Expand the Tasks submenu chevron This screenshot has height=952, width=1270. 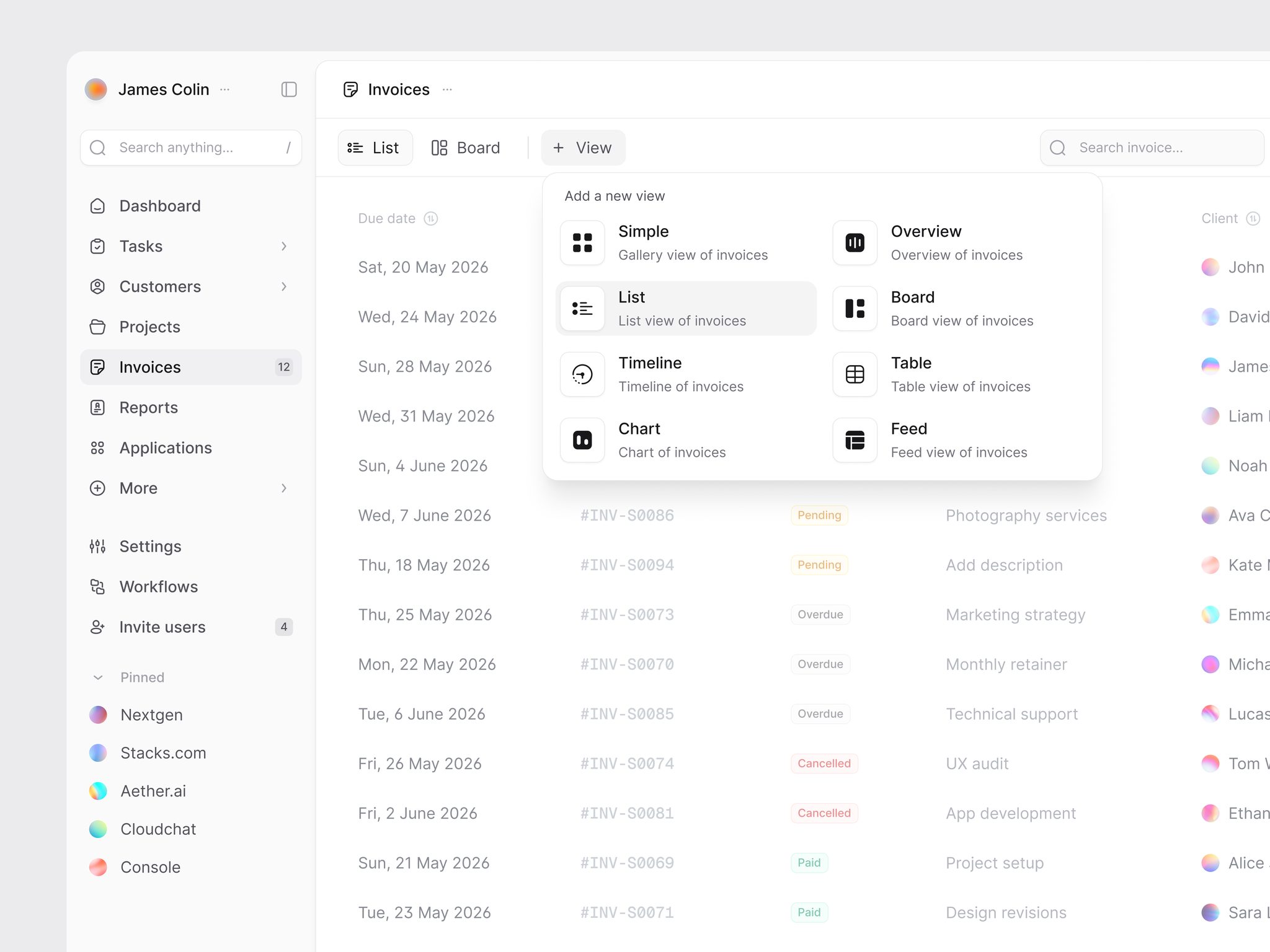(x=284, y=246)
